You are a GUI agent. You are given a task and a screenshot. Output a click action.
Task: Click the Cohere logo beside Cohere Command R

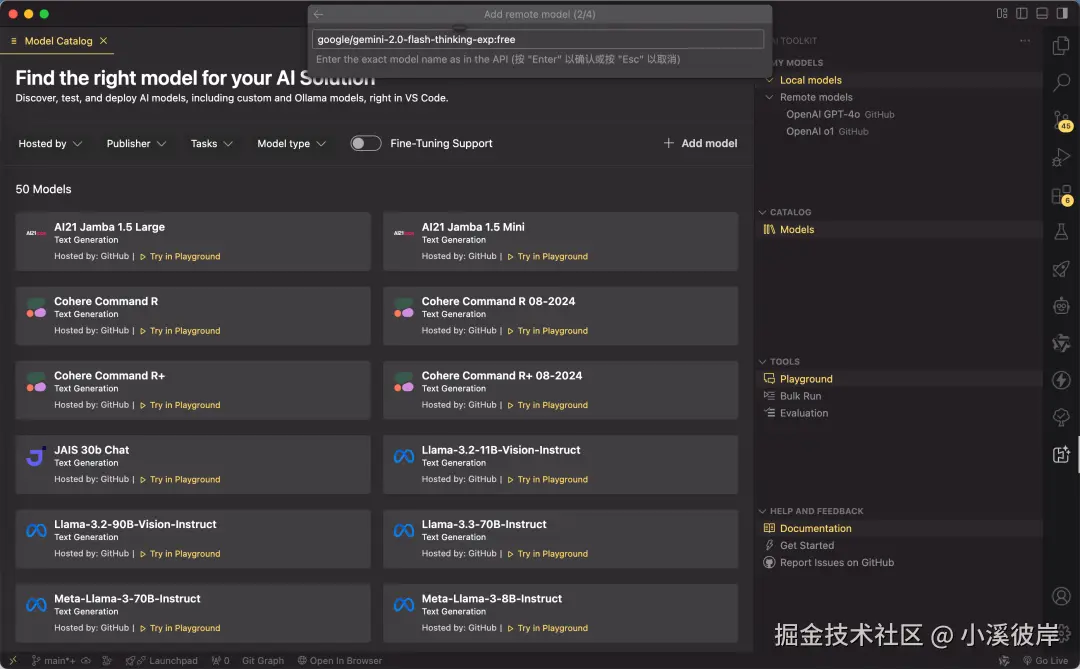[x=36, y=308]
